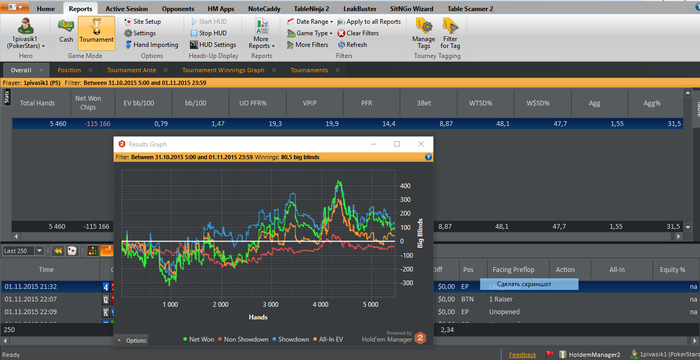700x360 pixels.
Task: Toggle the All-In EV legend line
Action: [x=328, y=339]
